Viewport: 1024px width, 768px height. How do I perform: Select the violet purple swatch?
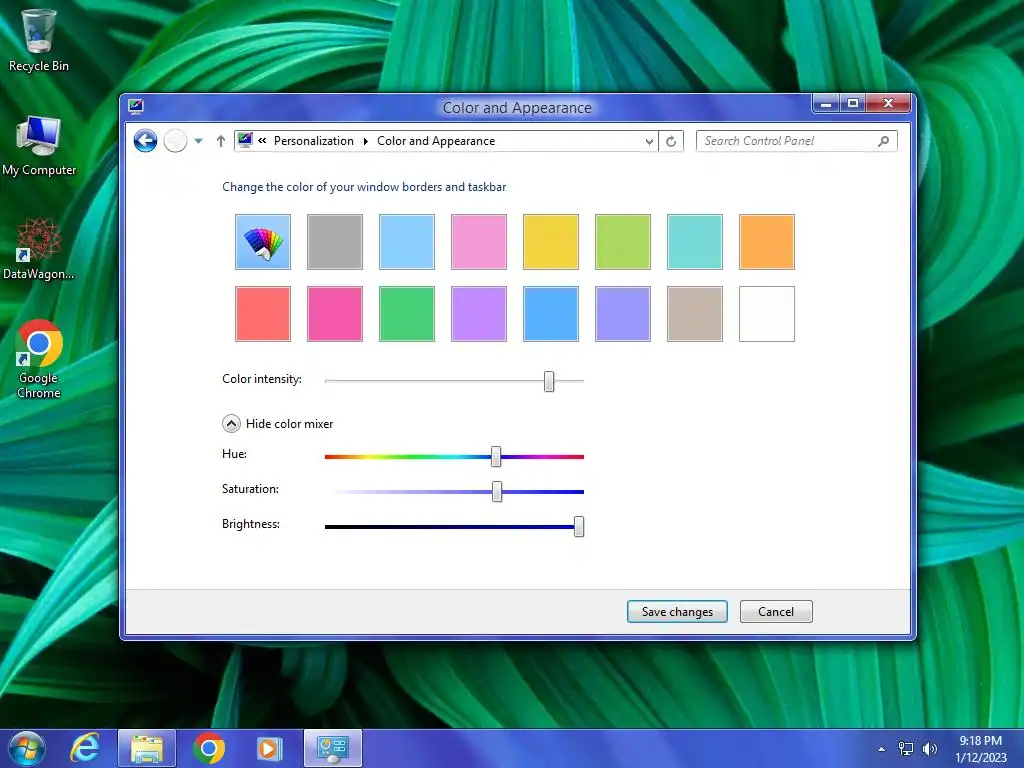pos(479,313)
